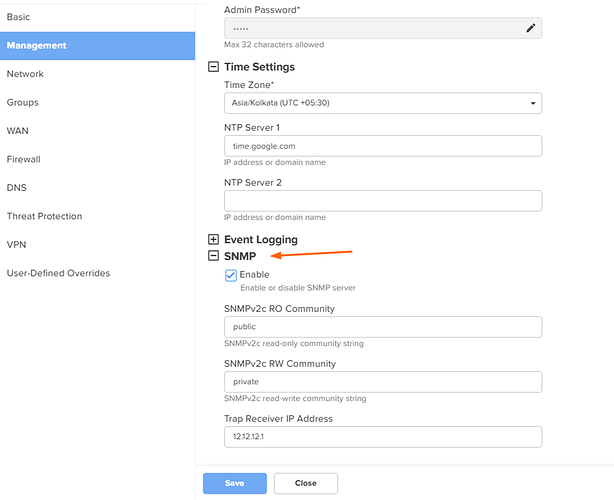The image size is (614, 500).
Task: Expand the Event Logging section
Action: pos(213,240)
